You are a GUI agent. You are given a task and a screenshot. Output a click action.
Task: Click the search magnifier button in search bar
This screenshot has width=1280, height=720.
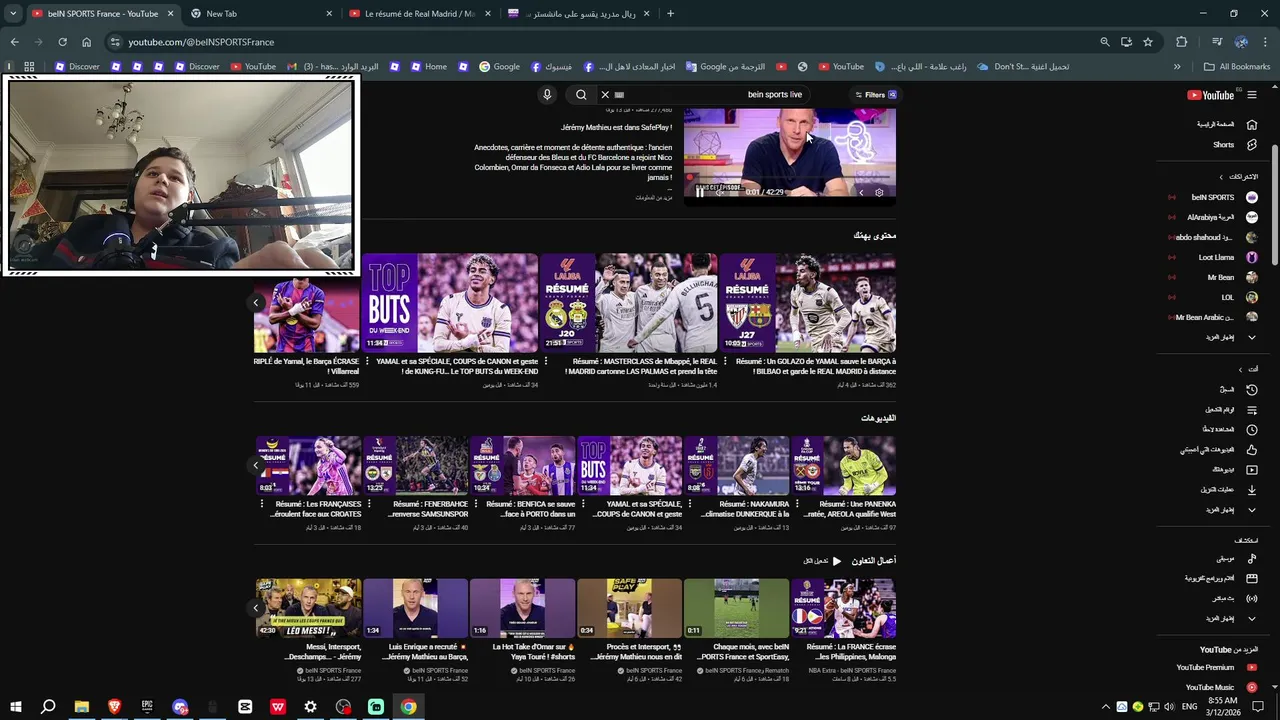[x=581, y=95]
